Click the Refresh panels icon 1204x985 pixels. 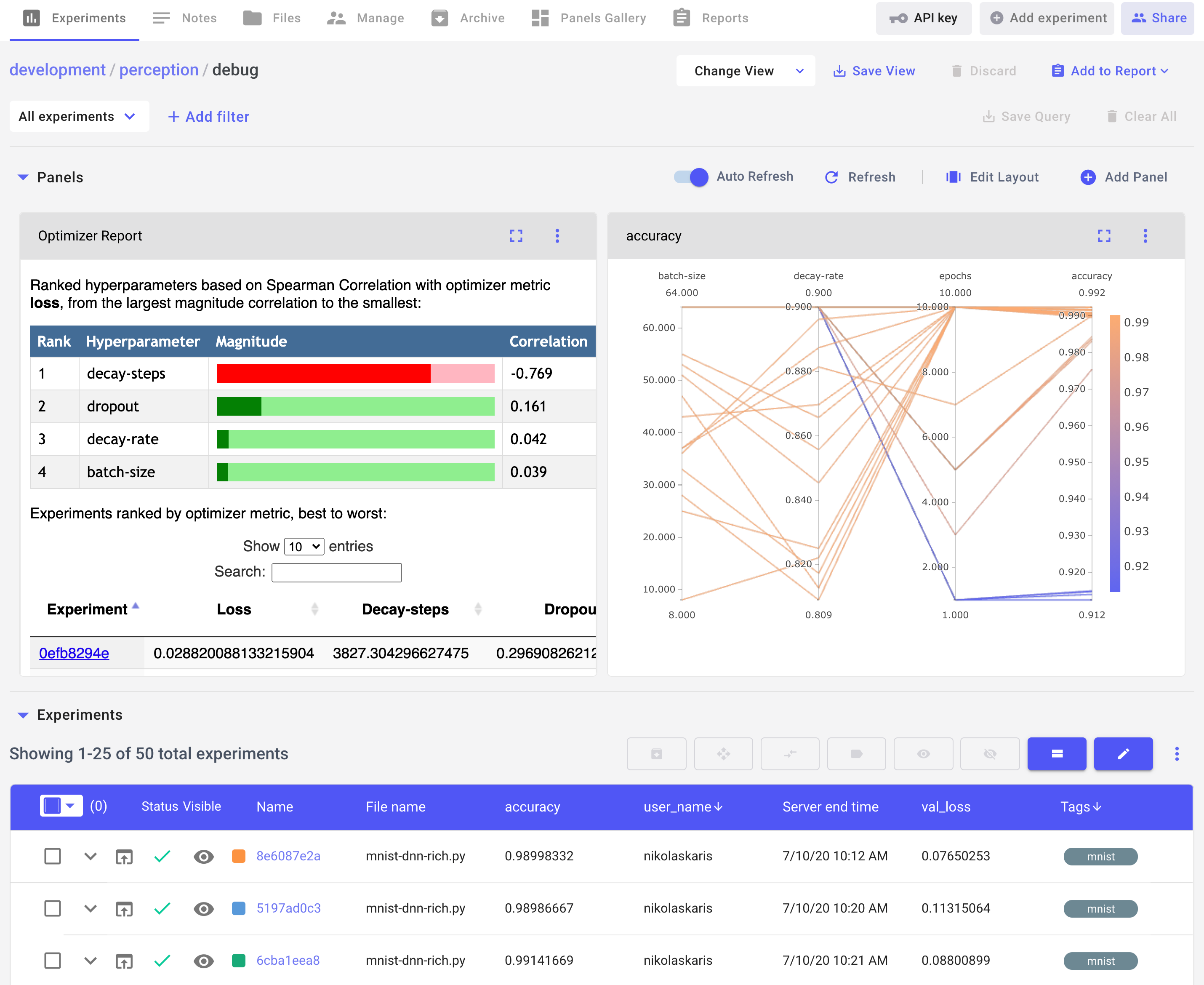pyautogui.click(x=831, y=177)
